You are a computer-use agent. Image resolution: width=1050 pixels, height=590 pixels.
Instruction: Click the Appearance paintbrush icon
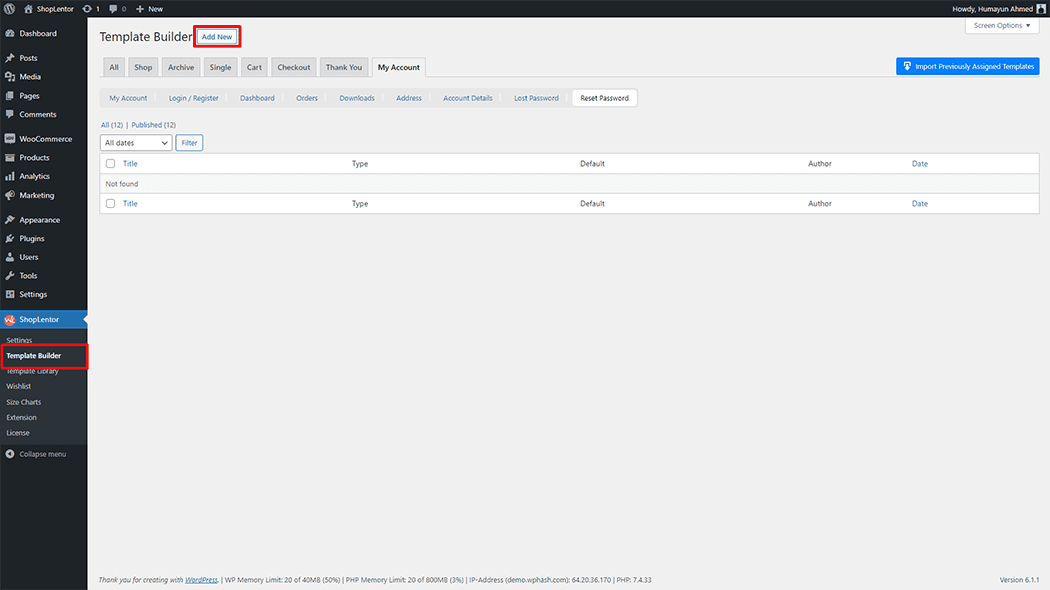[x=10, y=220]
